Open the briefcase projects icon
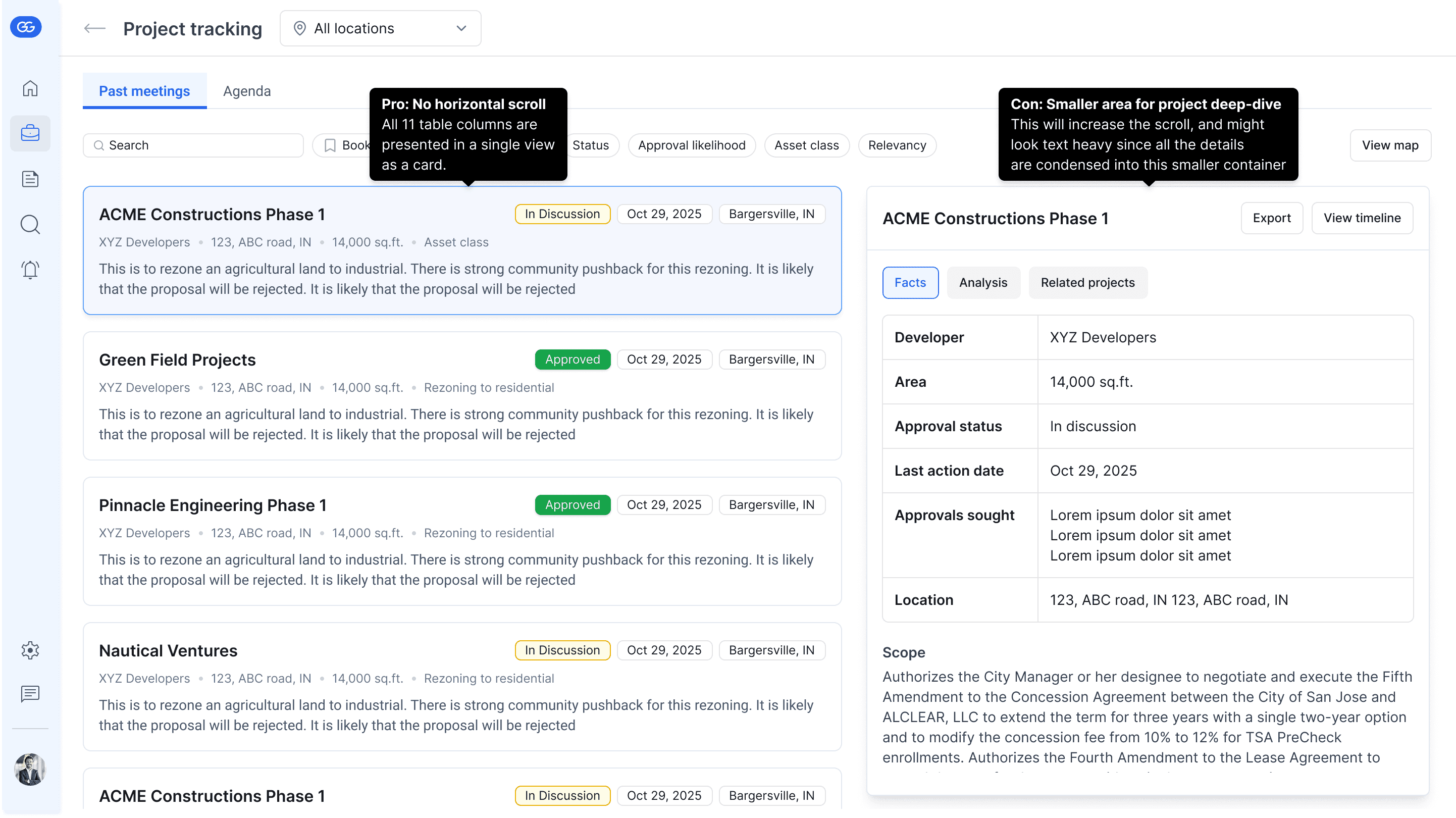Viewport: 1456px width, 818px height. tap(30, 133)
